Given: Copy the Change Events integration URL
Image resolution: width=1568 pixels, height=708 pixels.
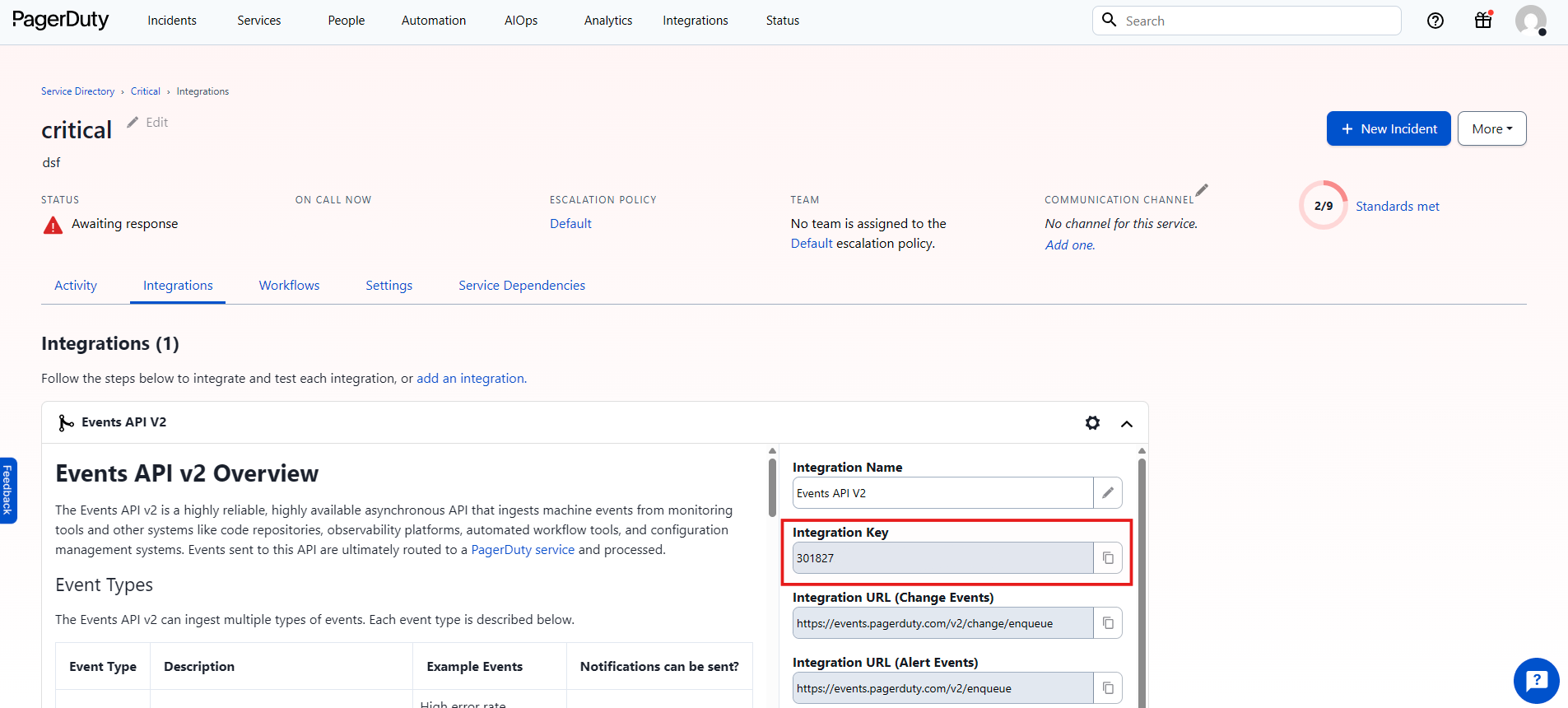Looking at the screenshot, I should click(x=1108, y=623).
